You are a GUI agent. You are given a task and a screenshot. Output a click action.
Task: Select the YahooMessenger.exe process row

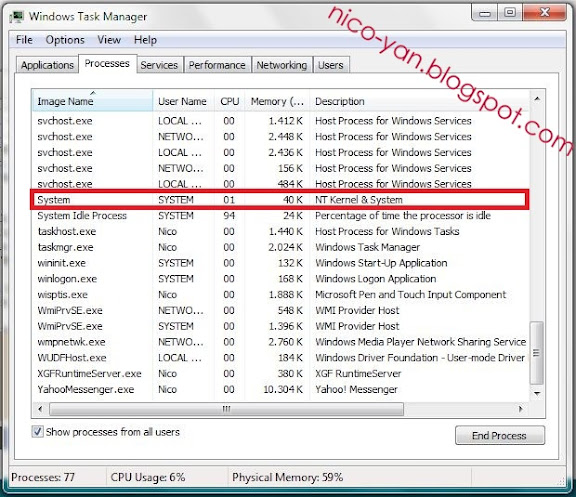(281, 389)
